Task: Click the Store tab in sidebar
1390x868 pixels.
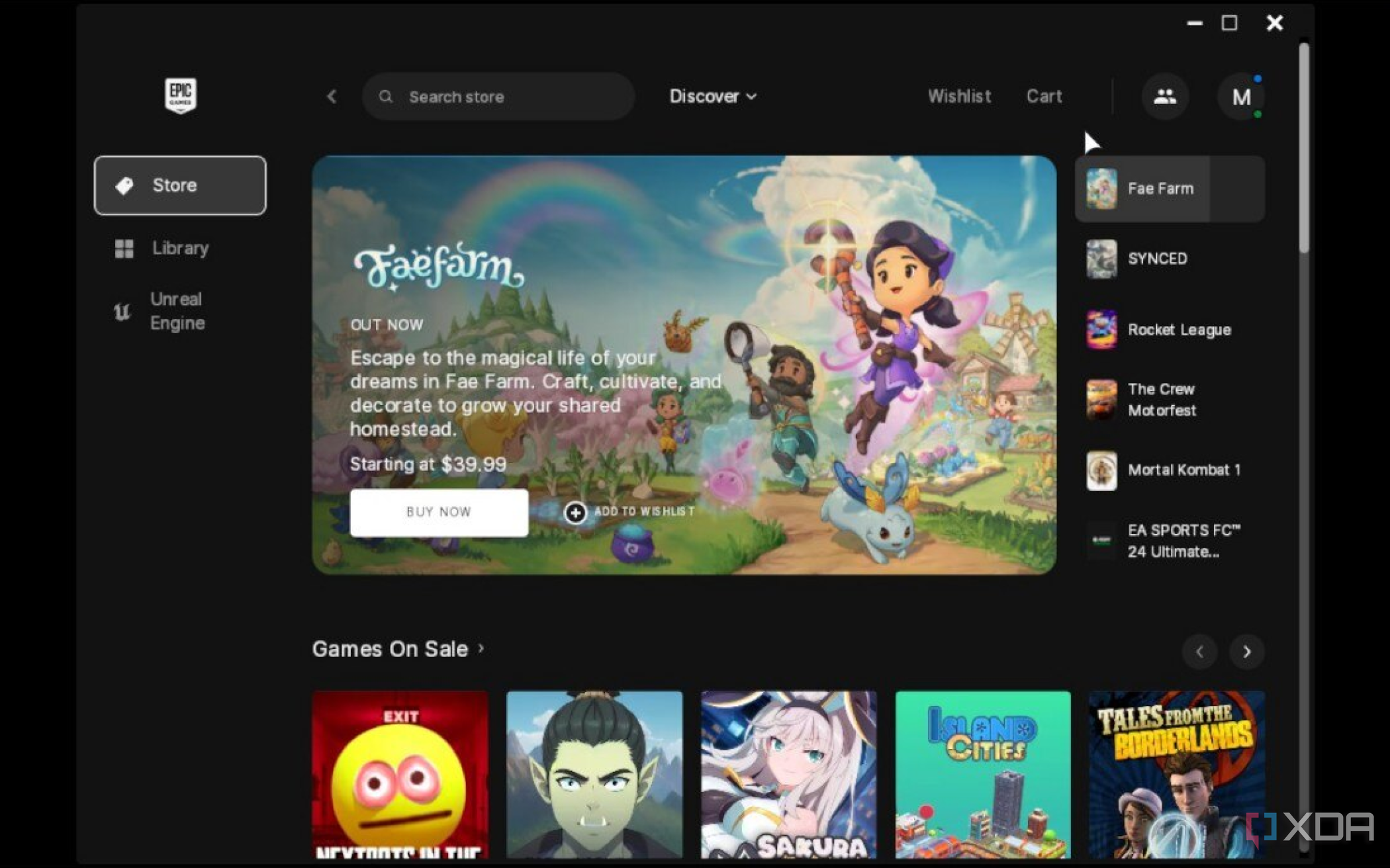Action: coord(180,185)
